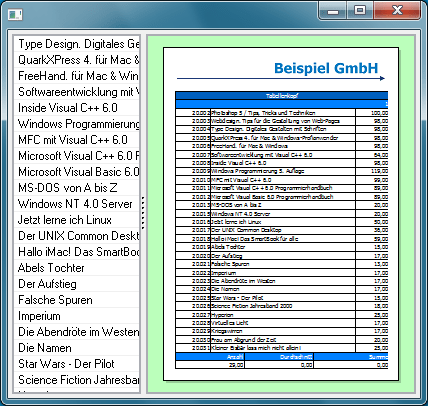Viewport: 428px width, 406px height.
Task: Select 'Abels Tochter' in the list
Action: 77,268
